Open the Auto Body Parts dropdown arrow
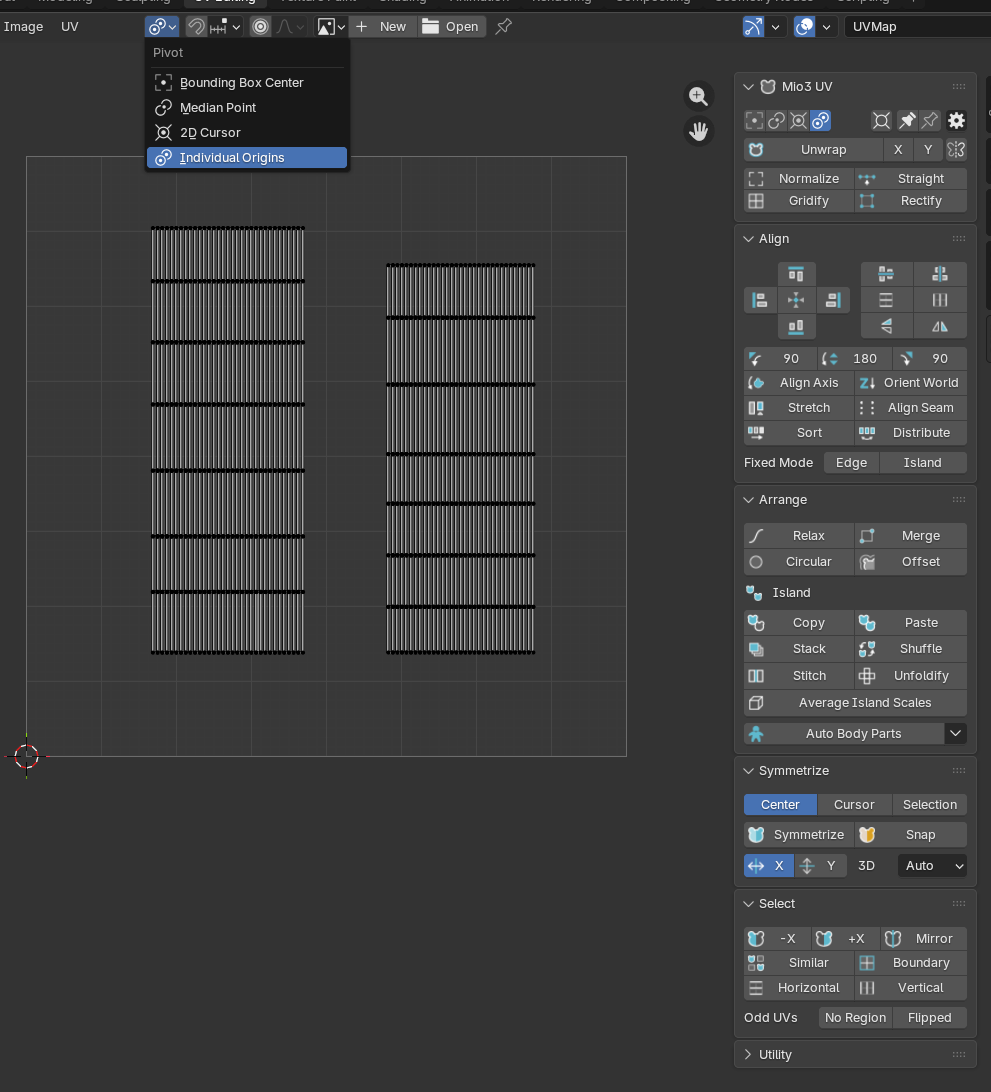 (956, 734)
